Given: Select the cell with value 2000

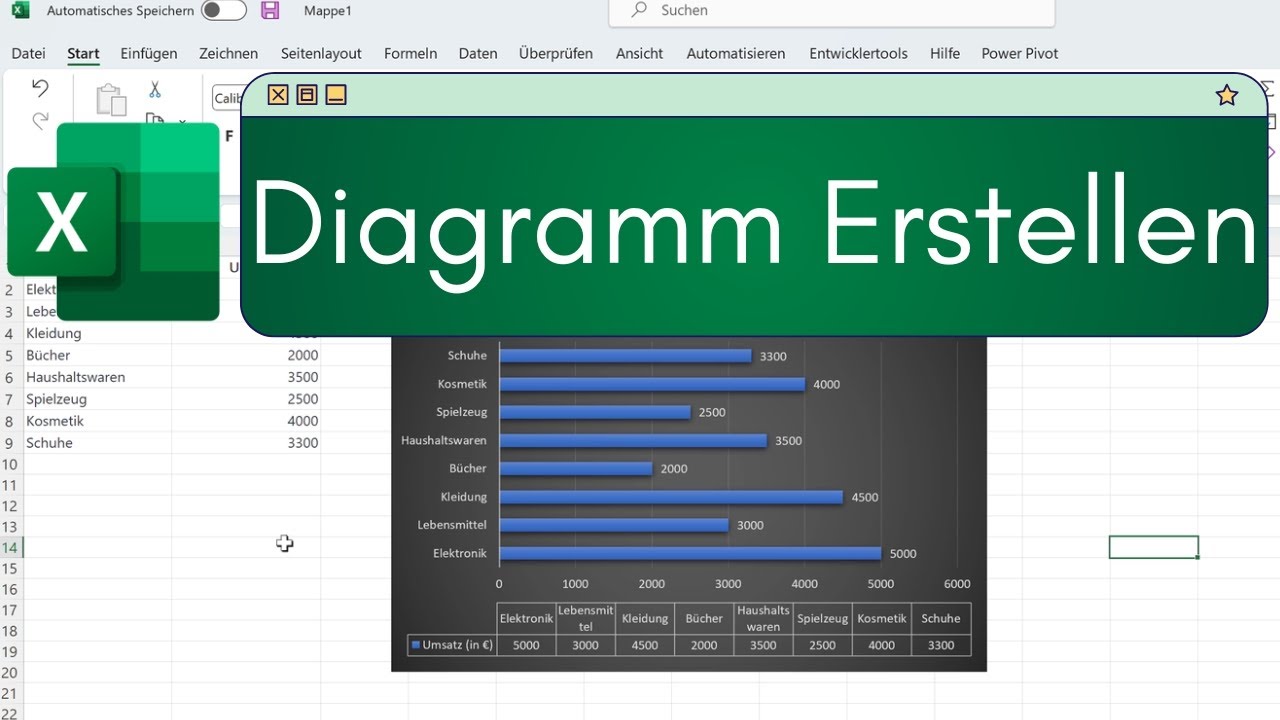Looking at the screenshot, I should [246, 355].
